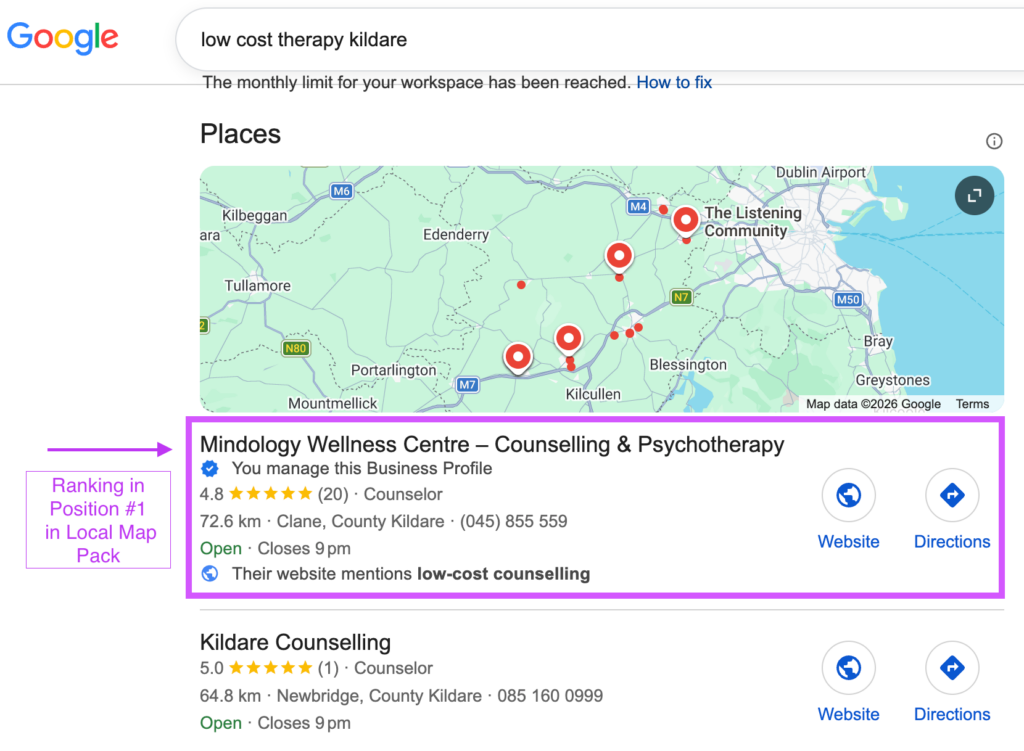
Task: Click the map pin beside the M7 label
Action: coord(518,358)
